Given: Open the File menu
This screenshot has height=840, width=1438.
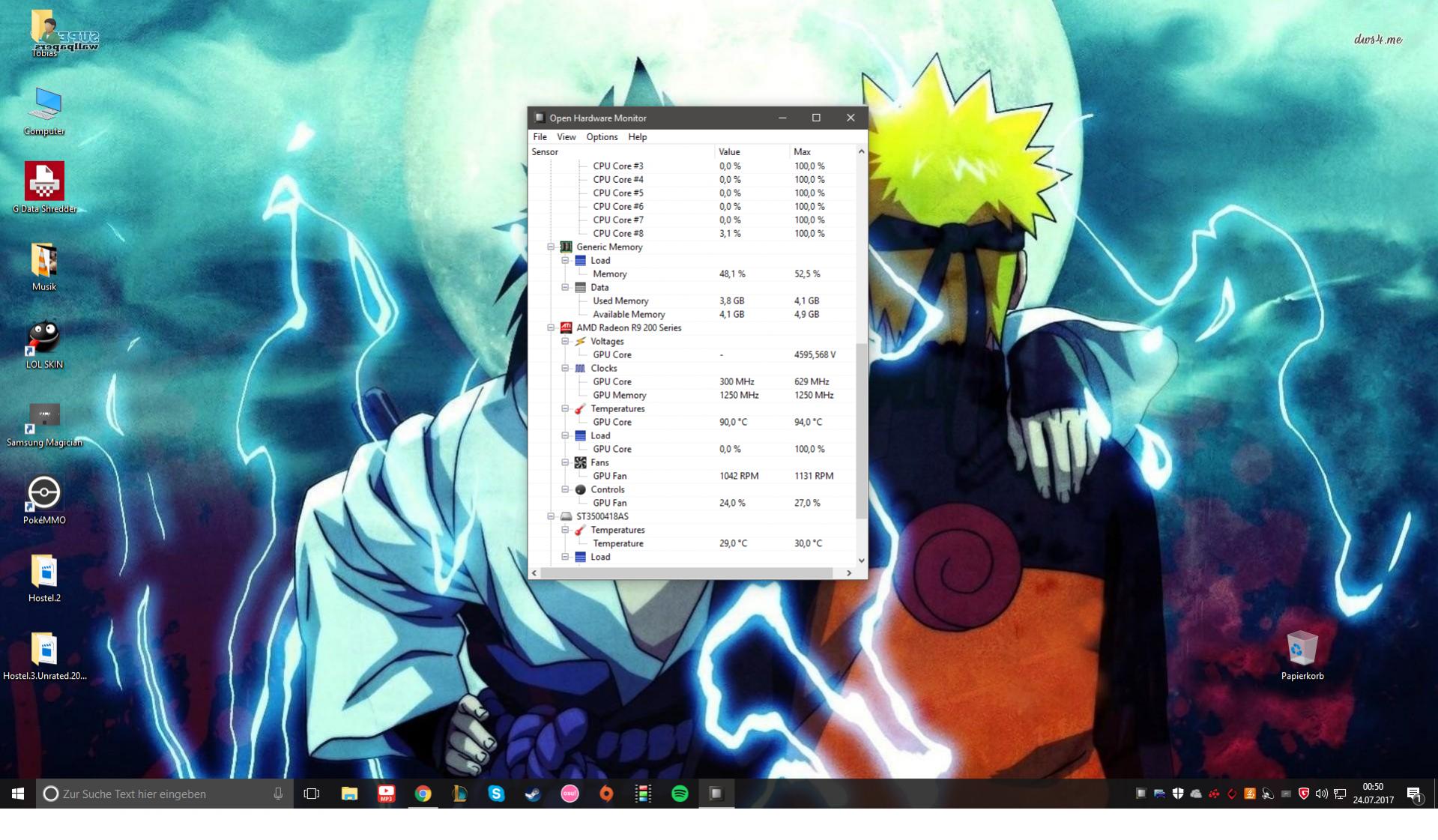Looking at the screenshot, I should (540, 137).
